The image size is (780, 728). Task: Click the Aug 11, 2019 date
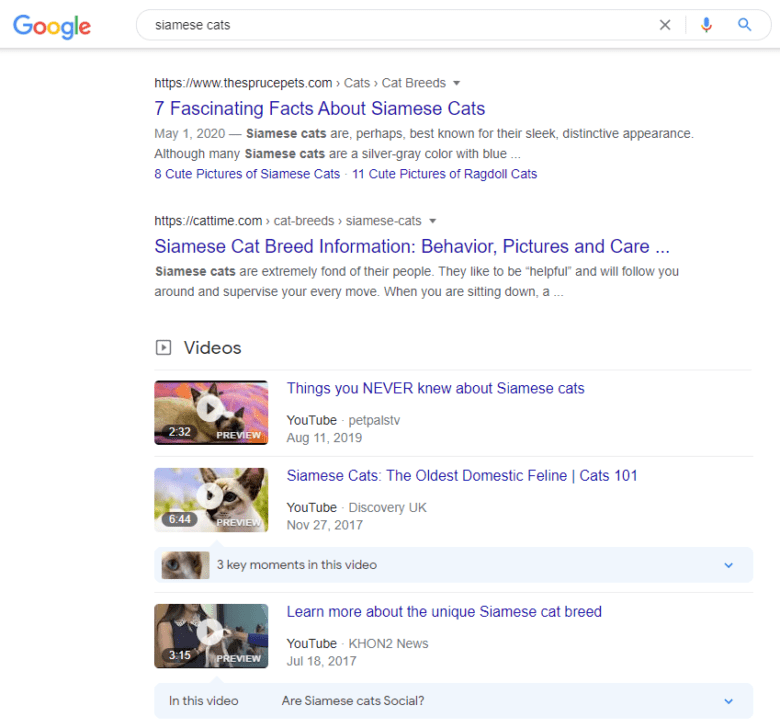click(324, 438)
